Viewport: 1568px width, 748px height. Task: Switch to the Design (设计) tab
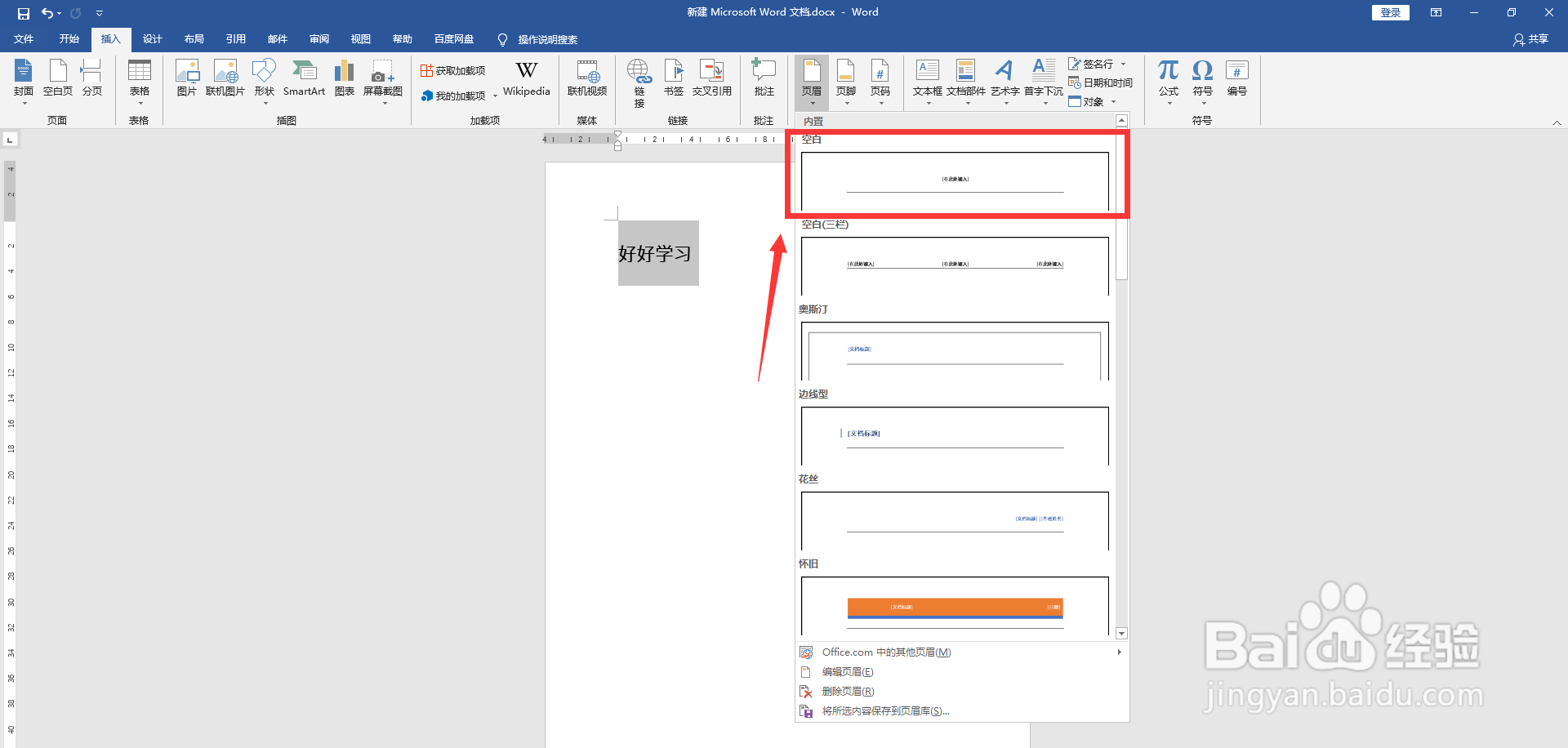click(153, 39)
